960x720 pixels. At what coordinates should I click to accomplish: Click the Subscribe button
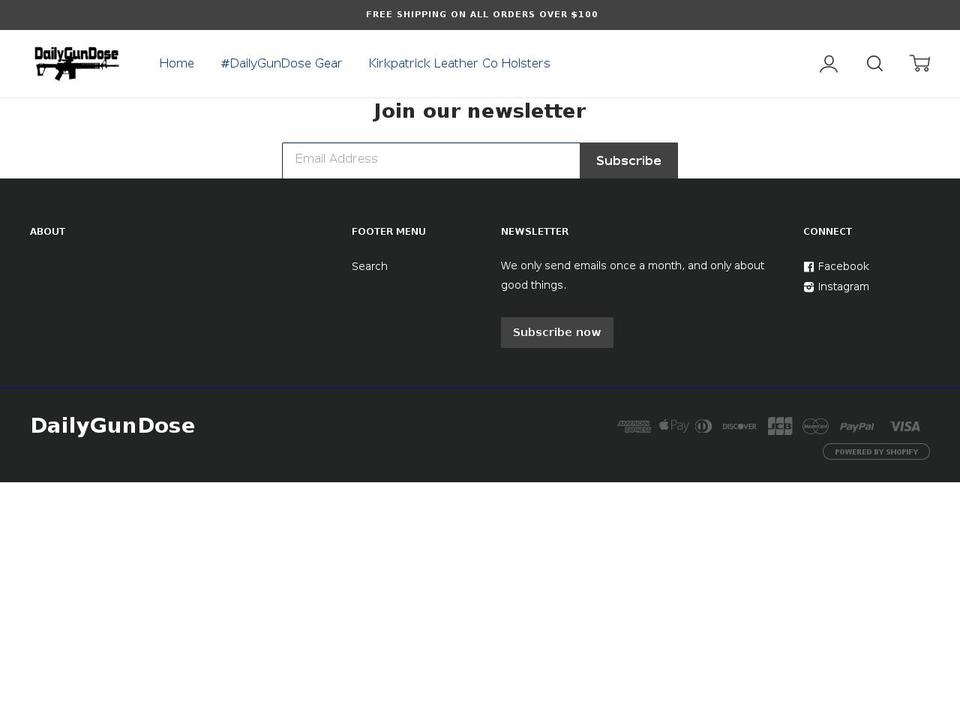(629, 161)
